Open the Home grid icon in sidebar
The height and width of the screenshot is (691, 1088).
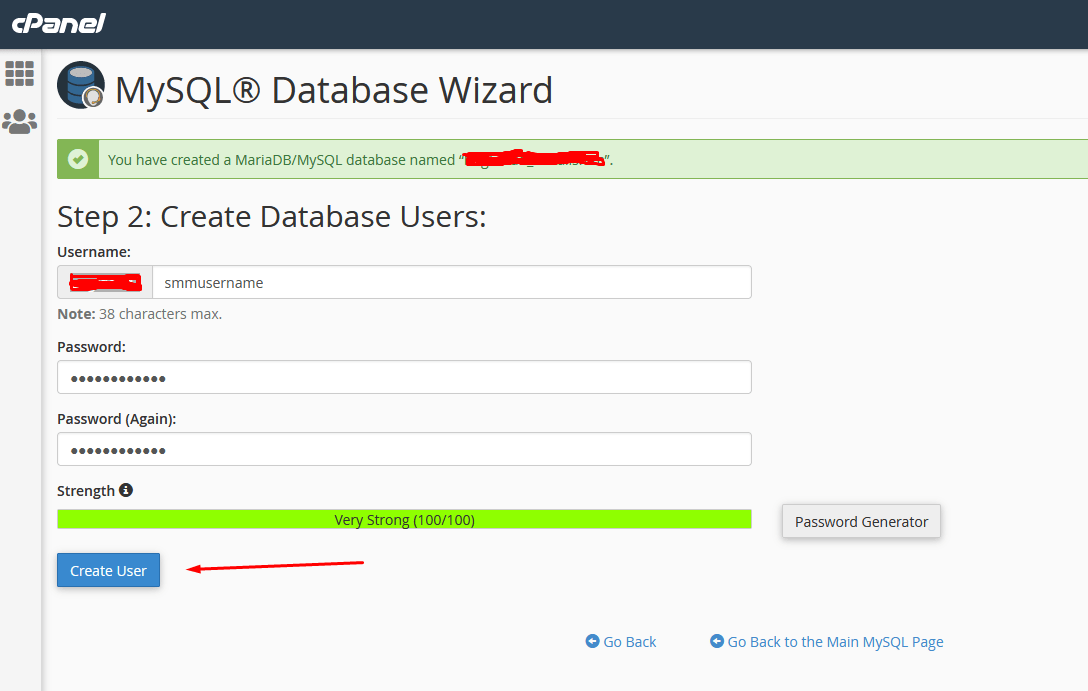click(x=20, y=73)
